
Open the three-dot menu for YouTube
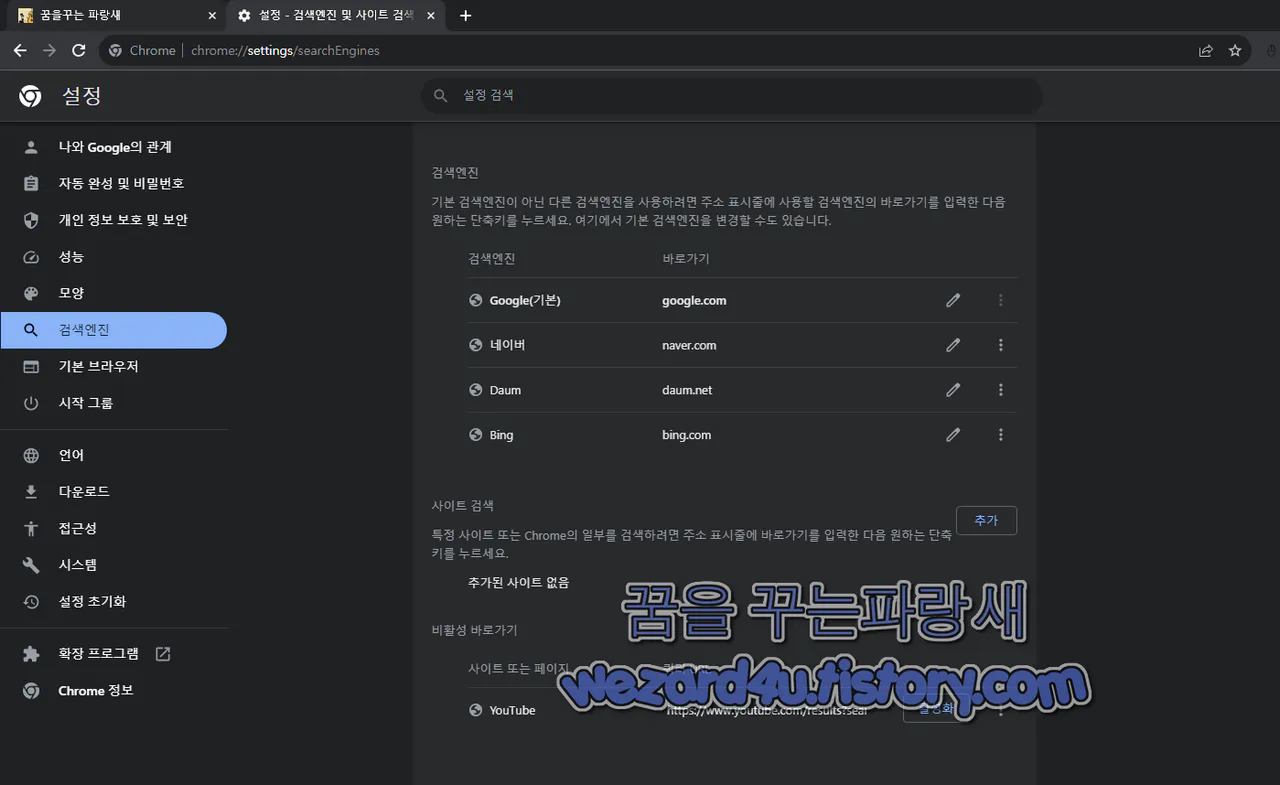(x=1000, y=710)
